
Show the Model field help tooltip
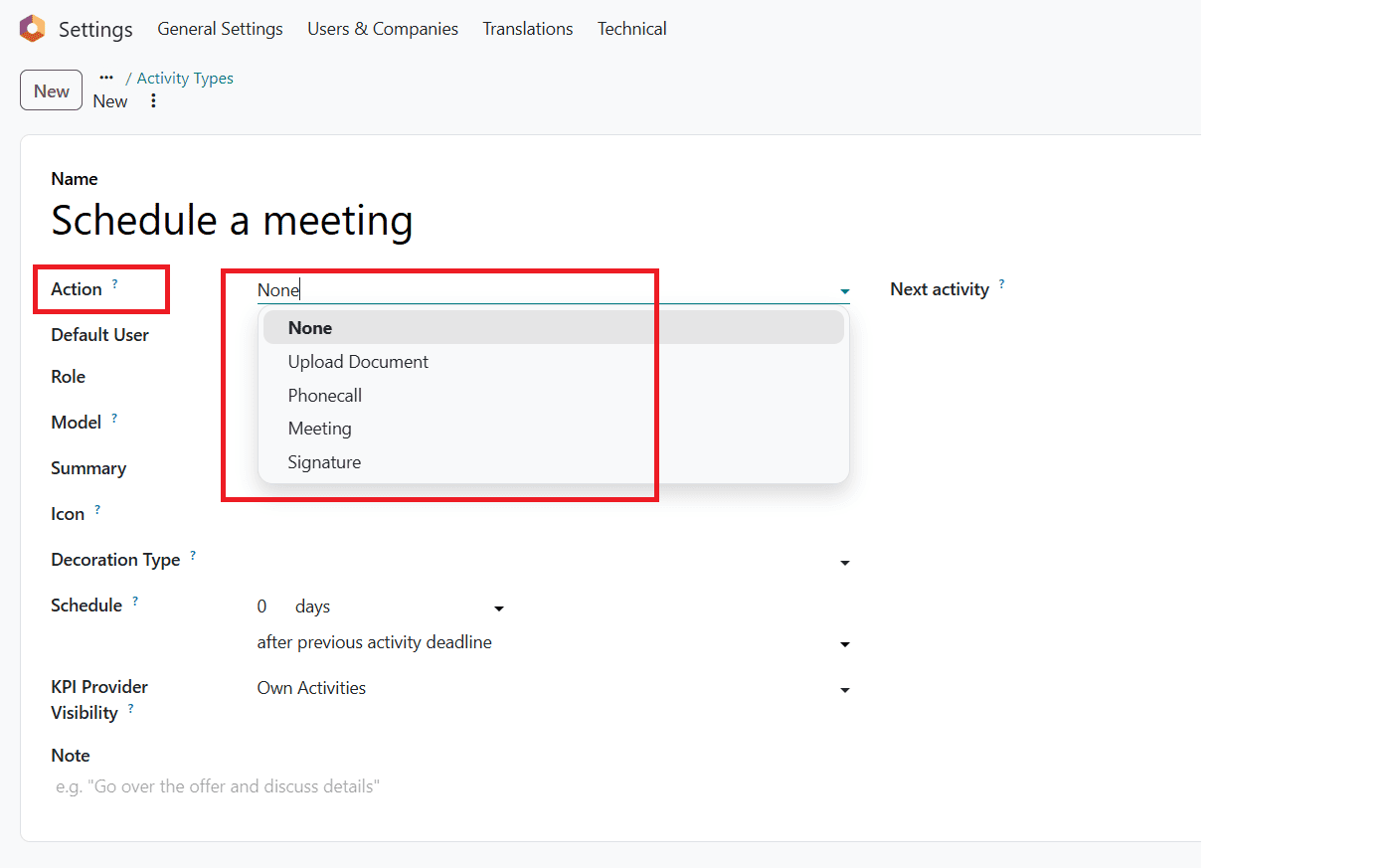114,418
